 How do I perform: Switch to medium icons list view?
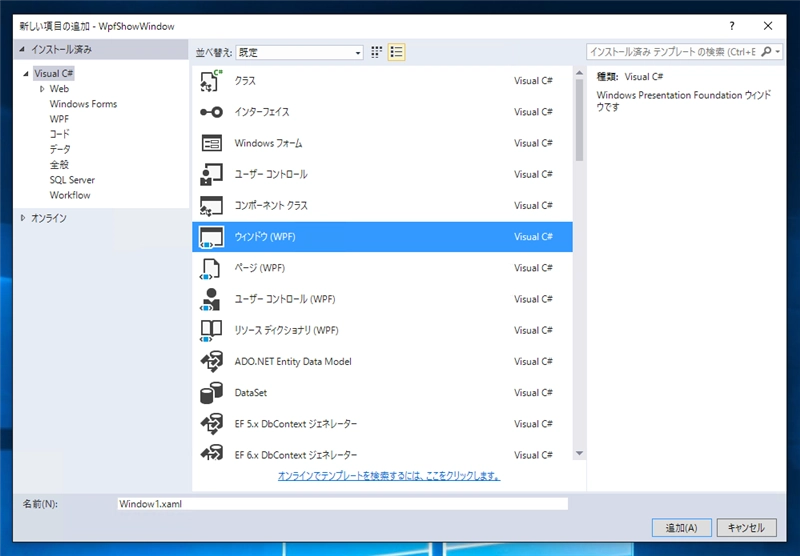[396, 52]
